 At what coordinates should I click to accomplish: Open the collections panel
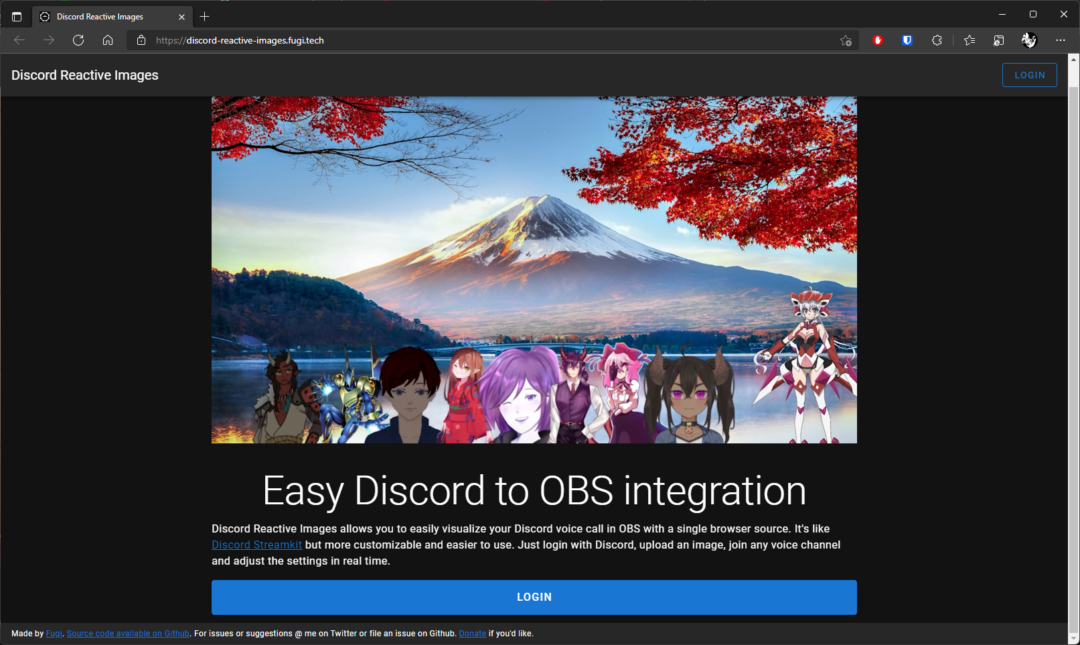999,41
